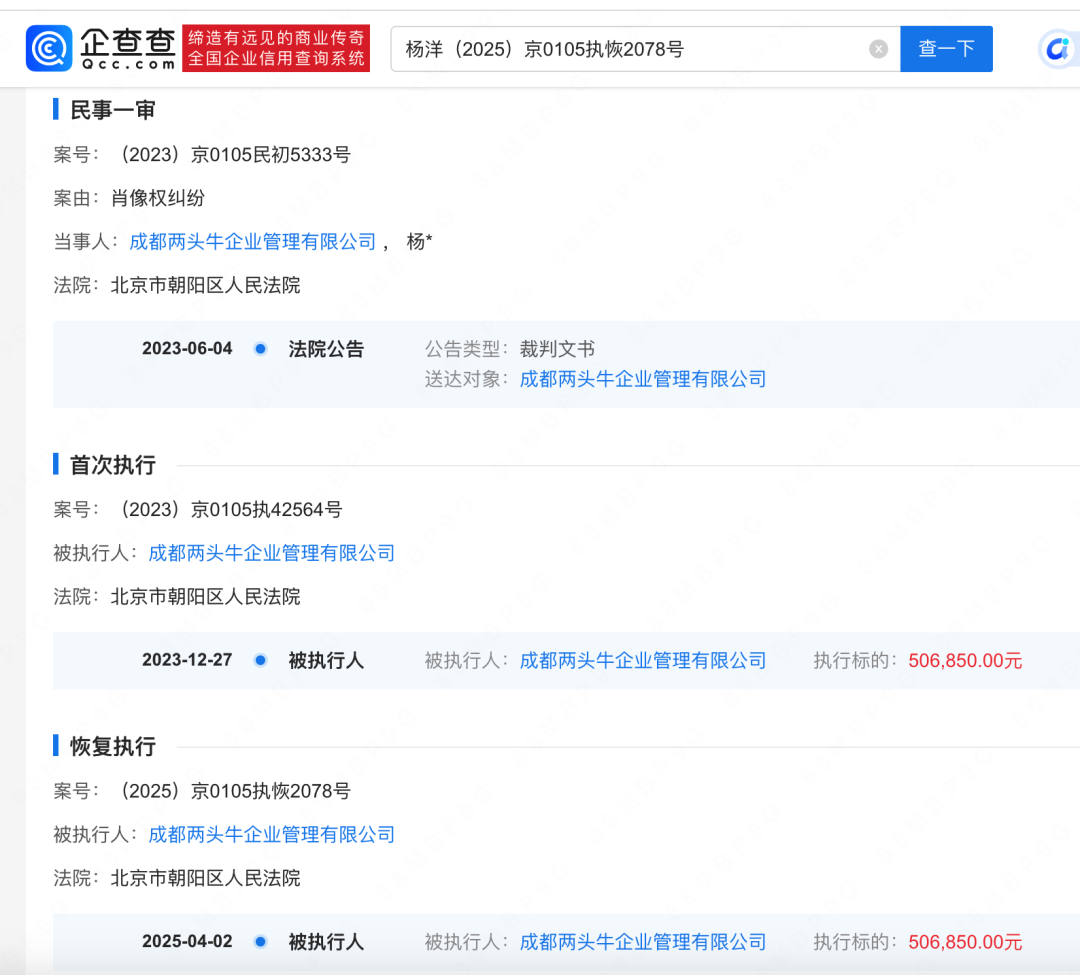Viewport: 1080px width, 975px height.
Task: Open 成都两头牛企业管理有限公司 link under 当事人
Action: tap(251, 241)
